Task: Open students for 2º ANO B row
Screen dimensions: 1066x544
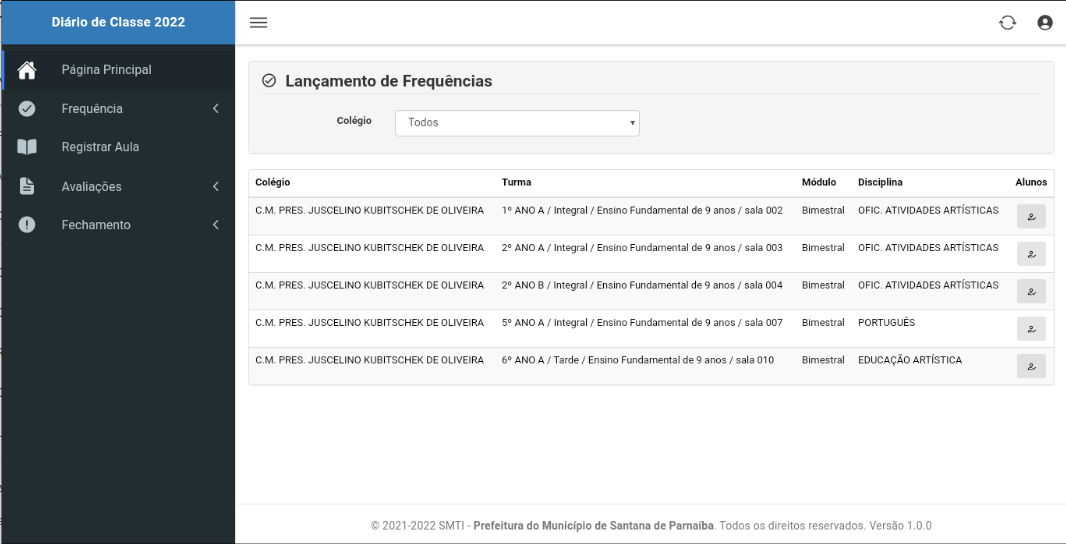Action: (x=1031, y=291)
